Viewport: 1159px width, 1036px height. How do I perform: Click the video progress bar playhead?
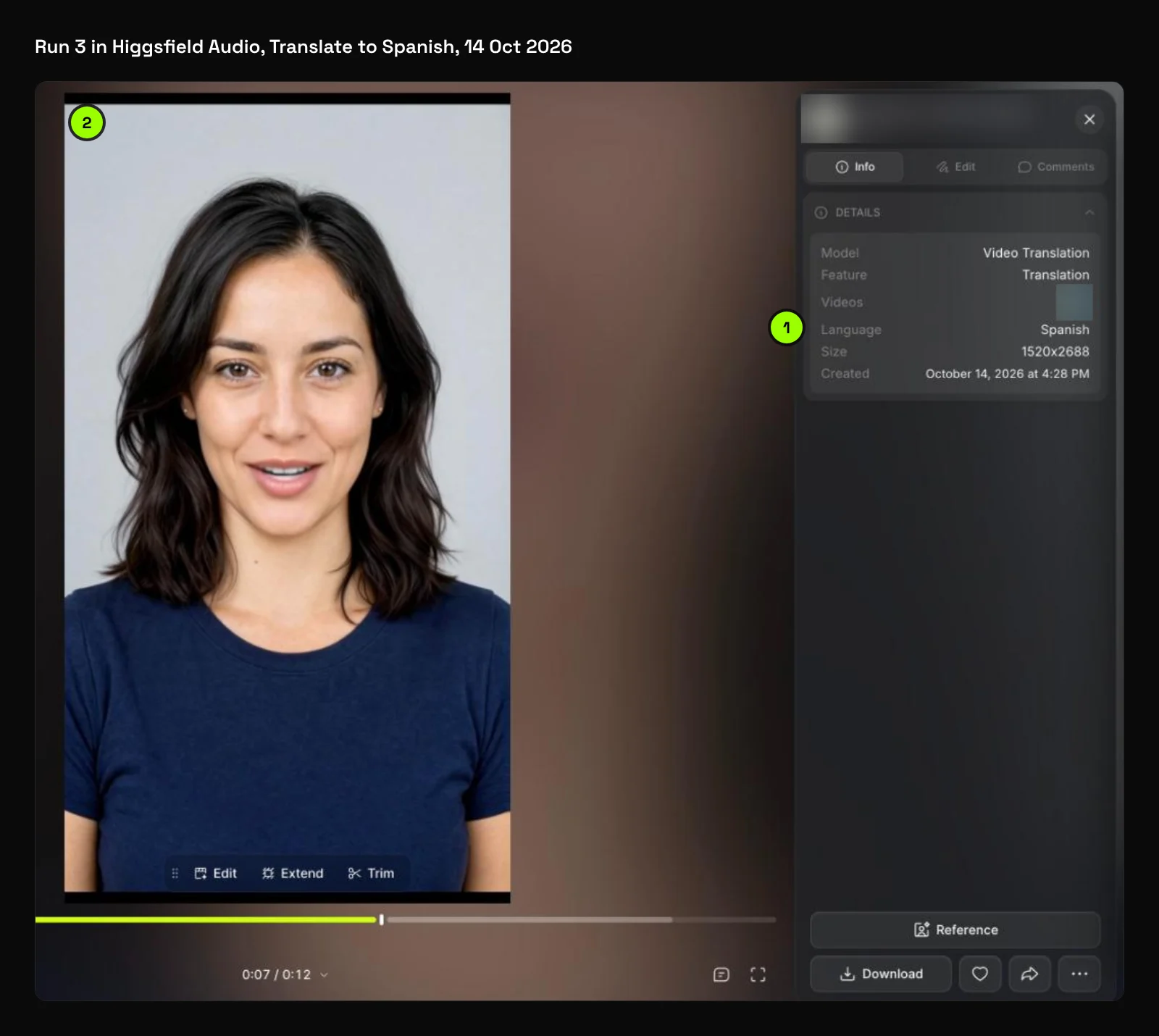click(381, 919)
